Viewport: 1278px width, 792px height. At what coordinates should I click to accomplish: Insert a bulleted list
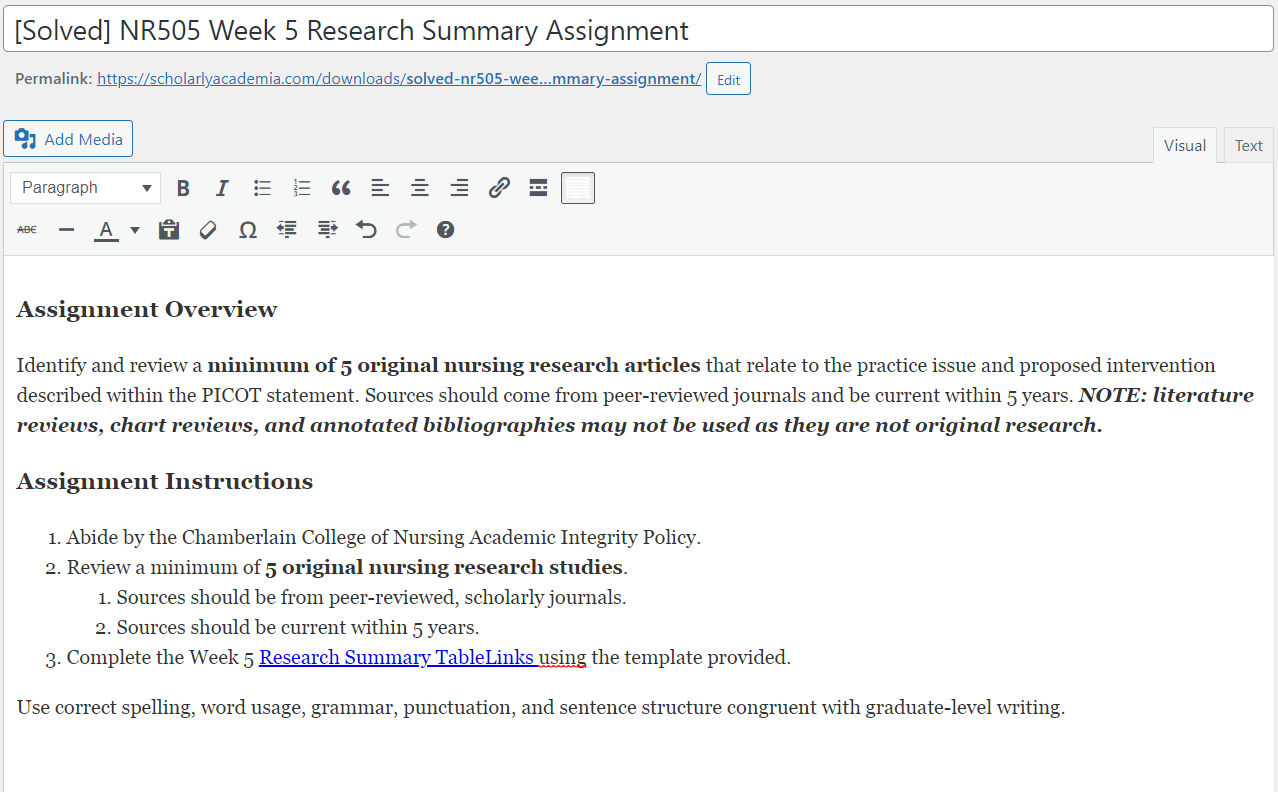[x=262, y=188]
